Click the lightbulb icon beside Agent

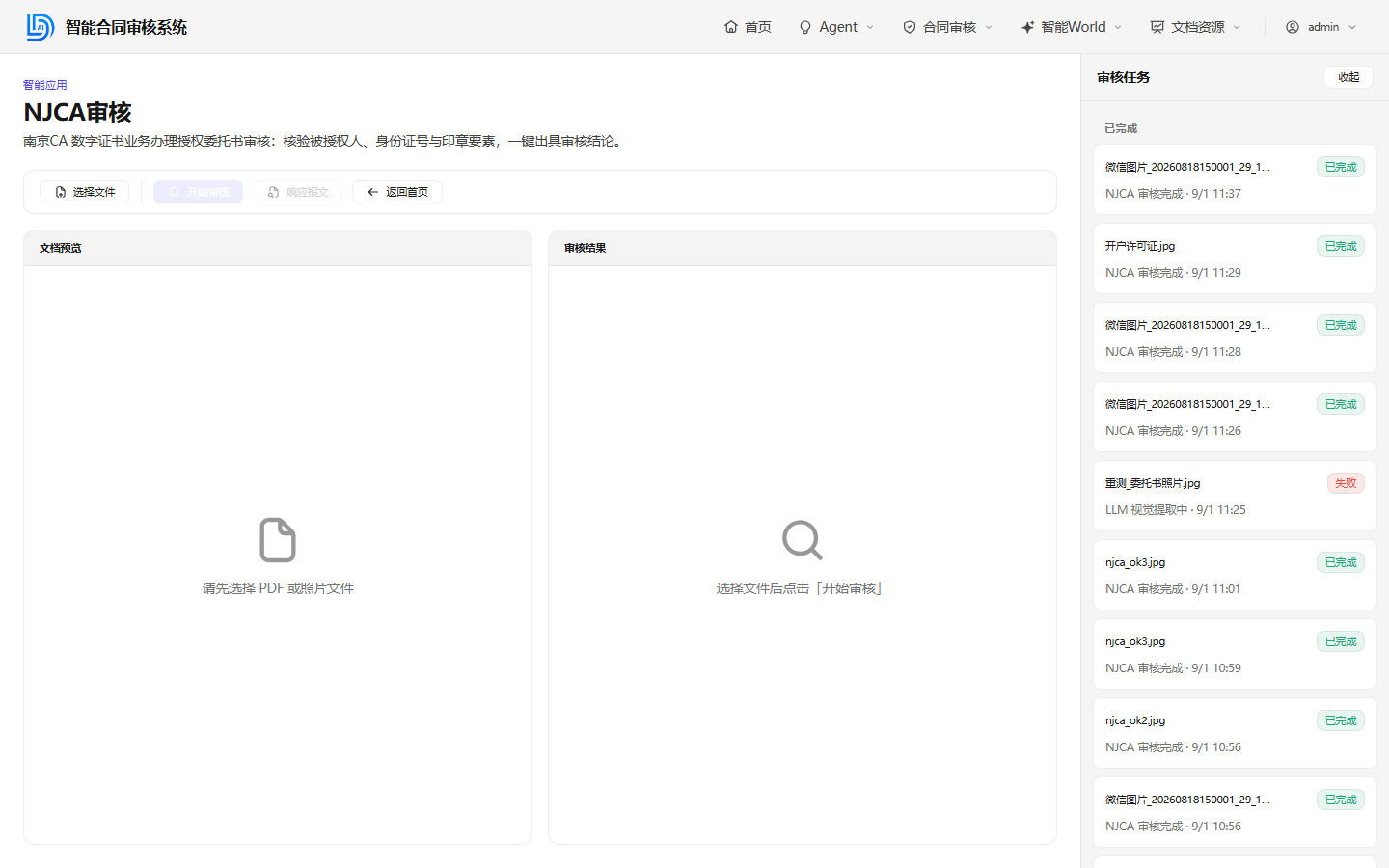(805, 27)
